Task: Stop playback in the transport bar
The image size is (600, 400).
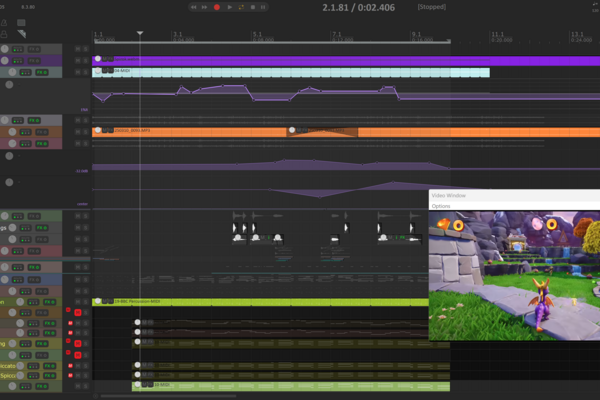Action: click(x=253, y=7)
